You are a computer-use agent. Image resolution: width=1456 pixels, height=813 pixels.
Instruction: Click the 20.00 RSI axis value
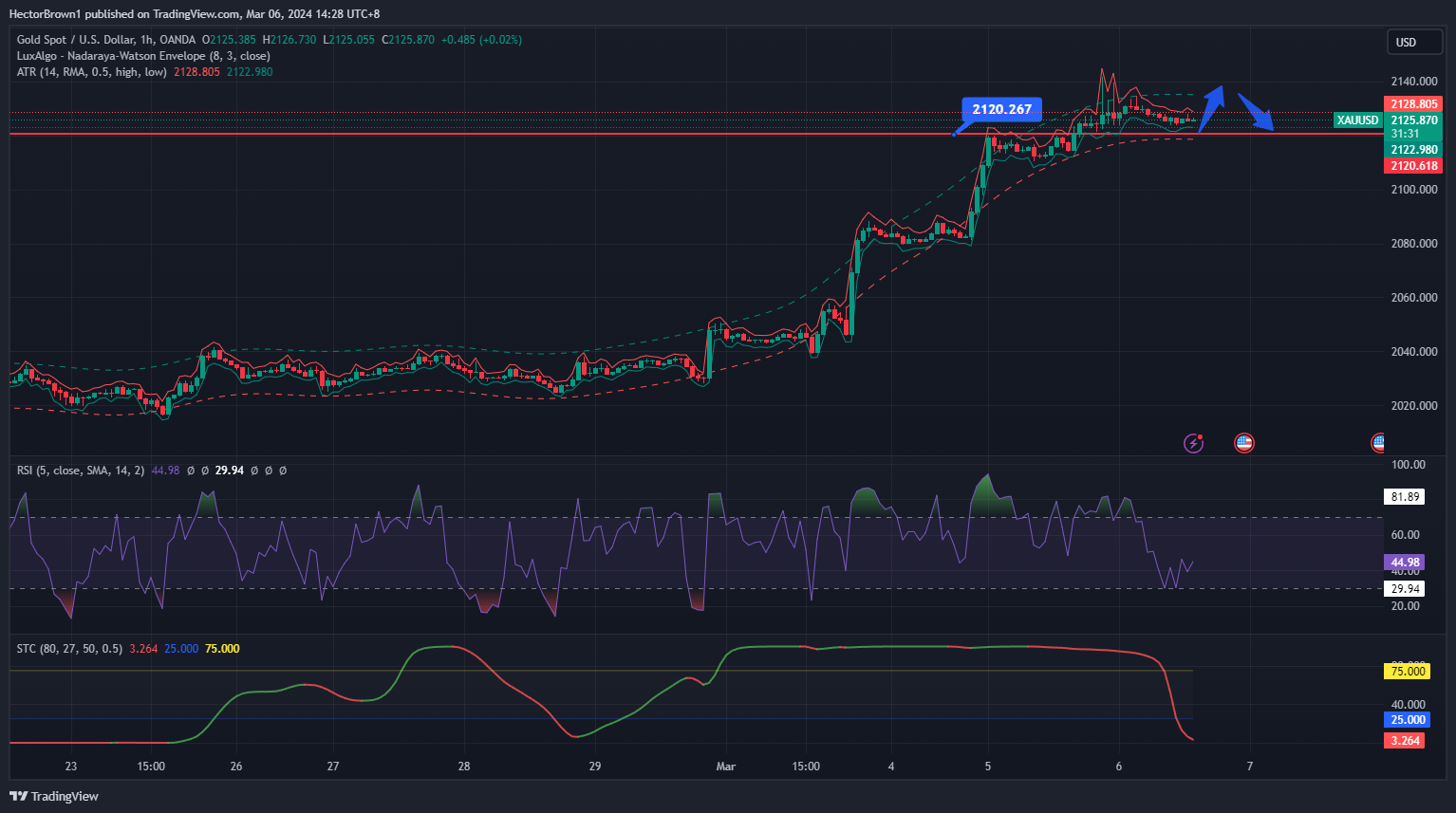click(1406, 606)
